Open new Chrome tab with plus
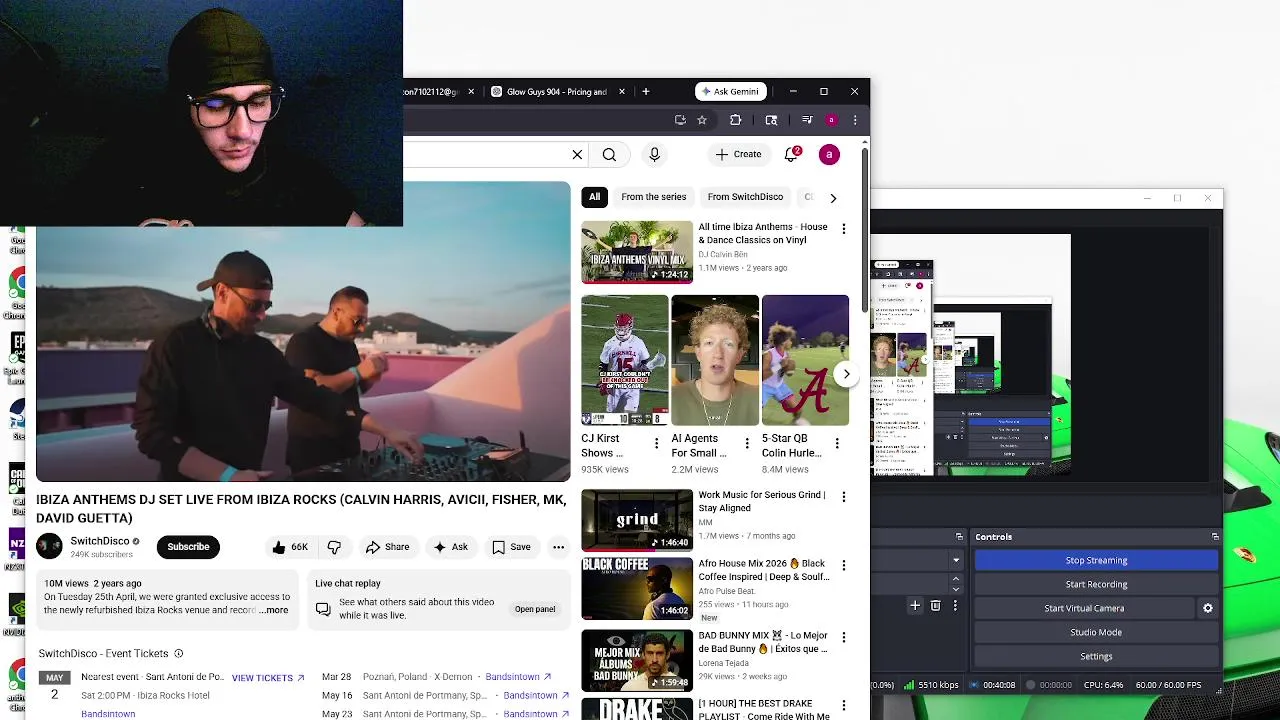This screenshot has width=1280, height=720. tap(646, 91)
